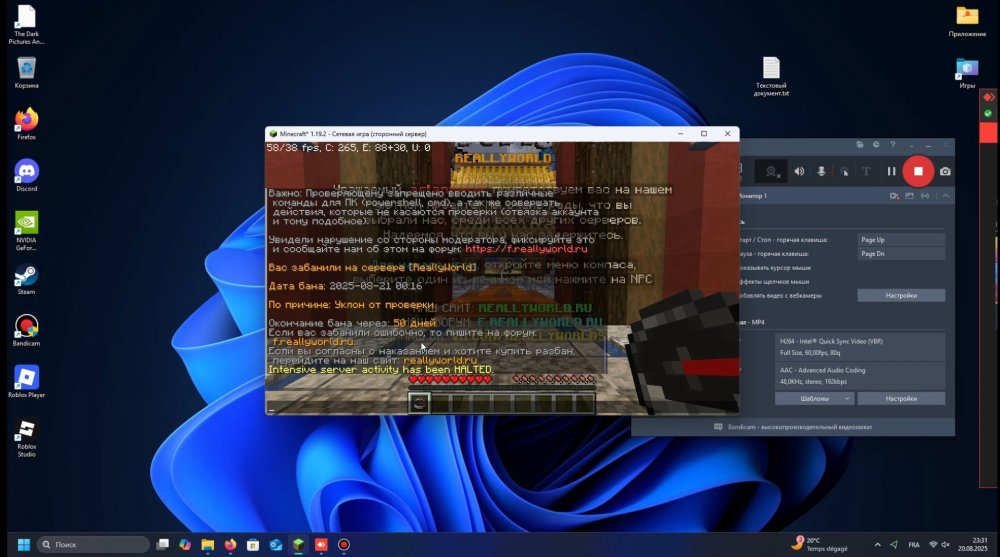Open the Игры desktop folder shortcut

point(967,73)
